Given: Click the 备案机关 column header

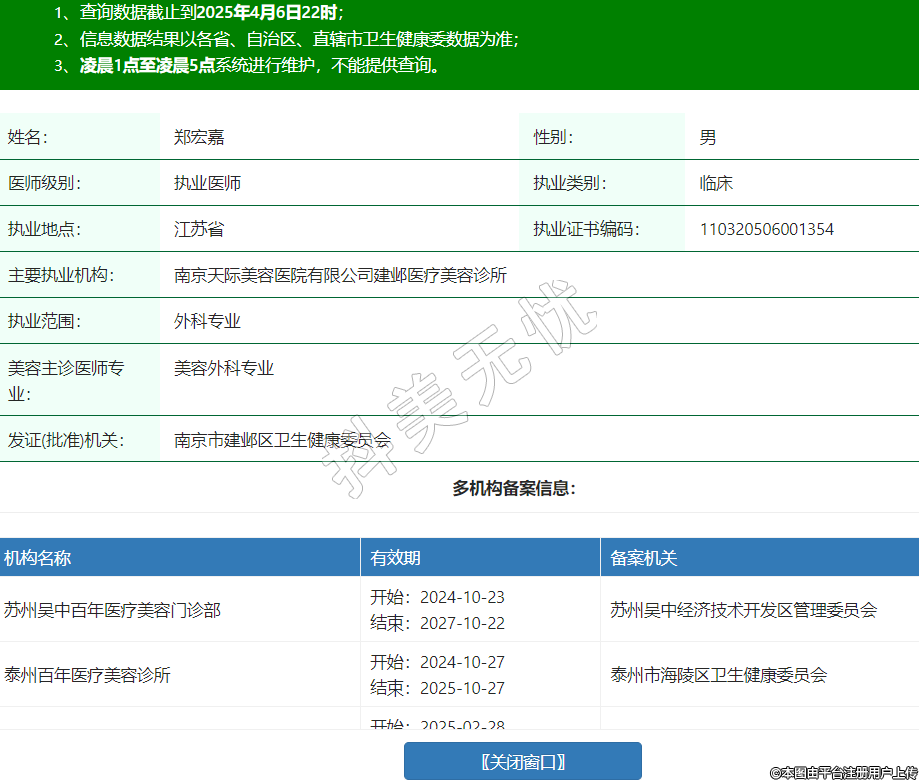Looking at the screenshot, I should point(643,558).
